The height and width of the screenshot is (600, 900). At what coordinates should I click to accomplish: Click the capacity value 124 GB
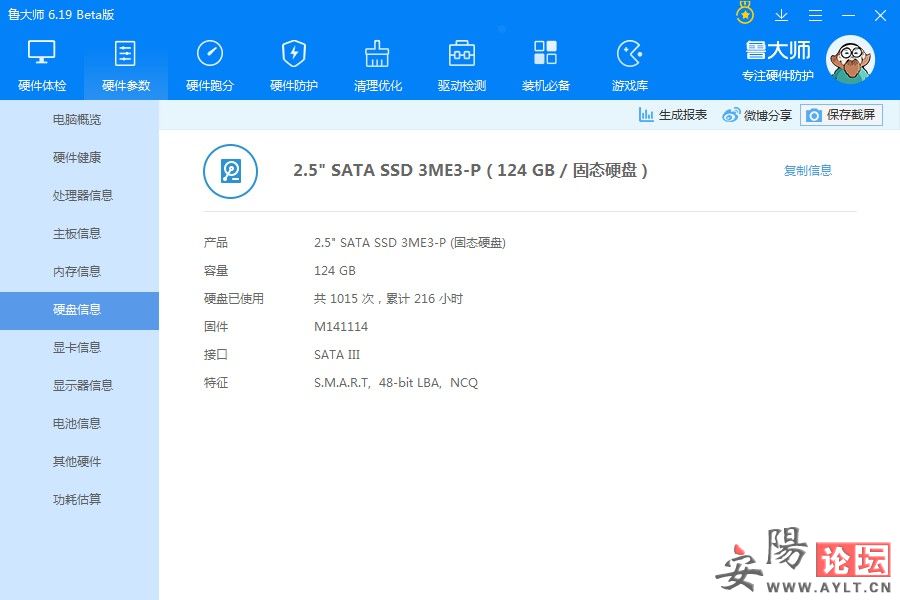point(335,270)
